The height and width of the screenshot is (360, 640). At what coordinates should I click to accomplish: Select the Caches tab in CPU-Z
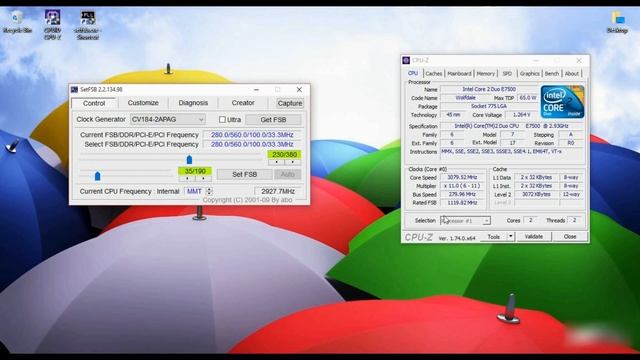click(433, 73)
